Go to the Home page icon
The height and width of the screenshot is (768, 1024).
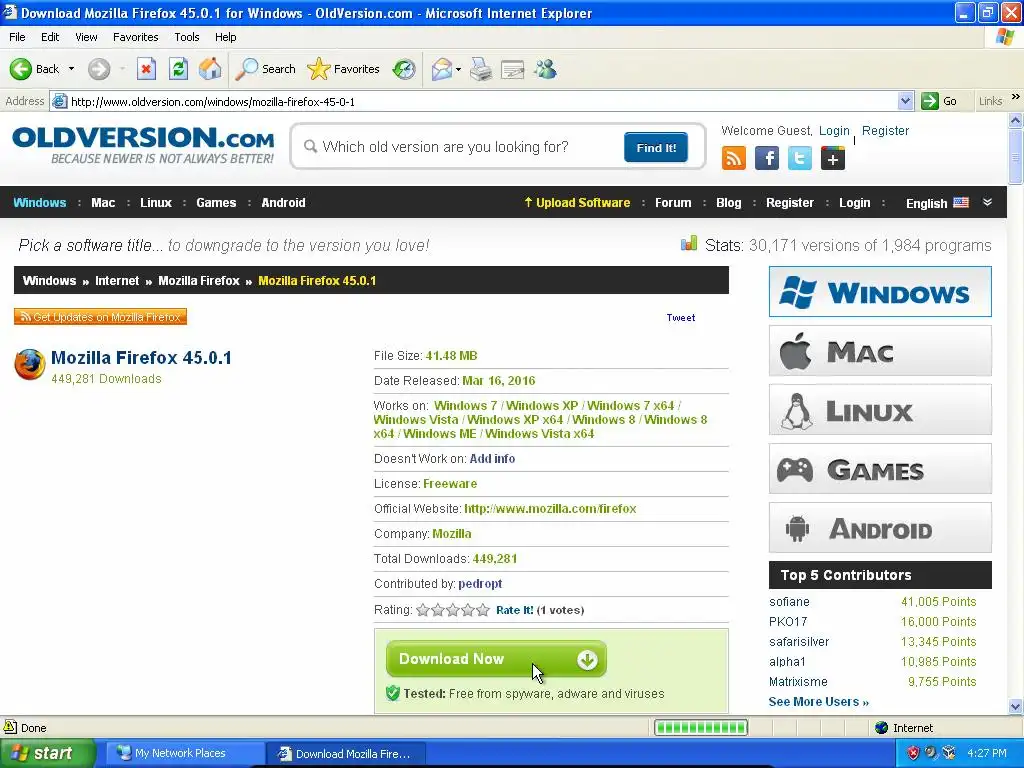tap(210, 69)
